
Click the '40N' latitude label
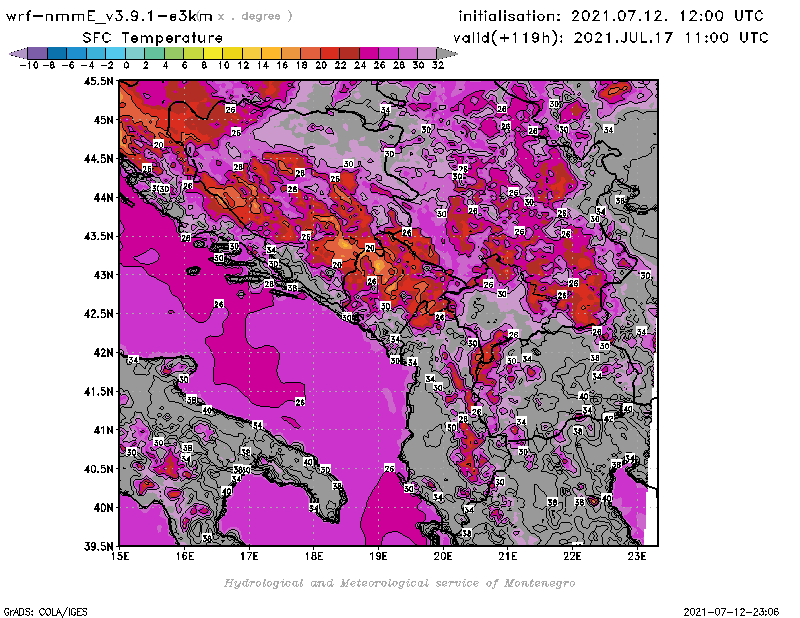coord(103,508)
